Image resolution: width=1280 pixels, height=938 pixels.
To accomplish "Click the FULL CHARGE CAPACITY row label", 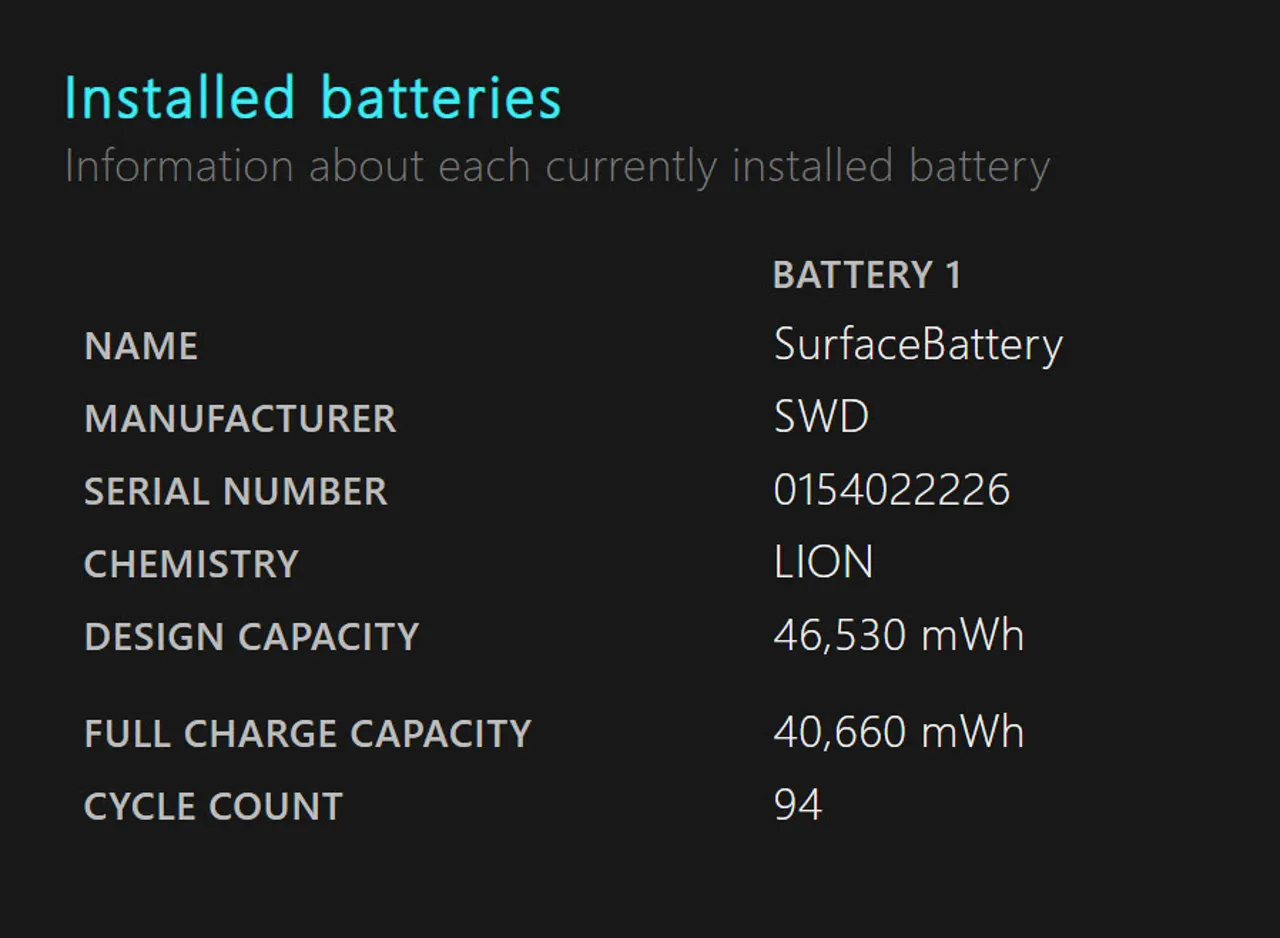I will pos(307,734).
